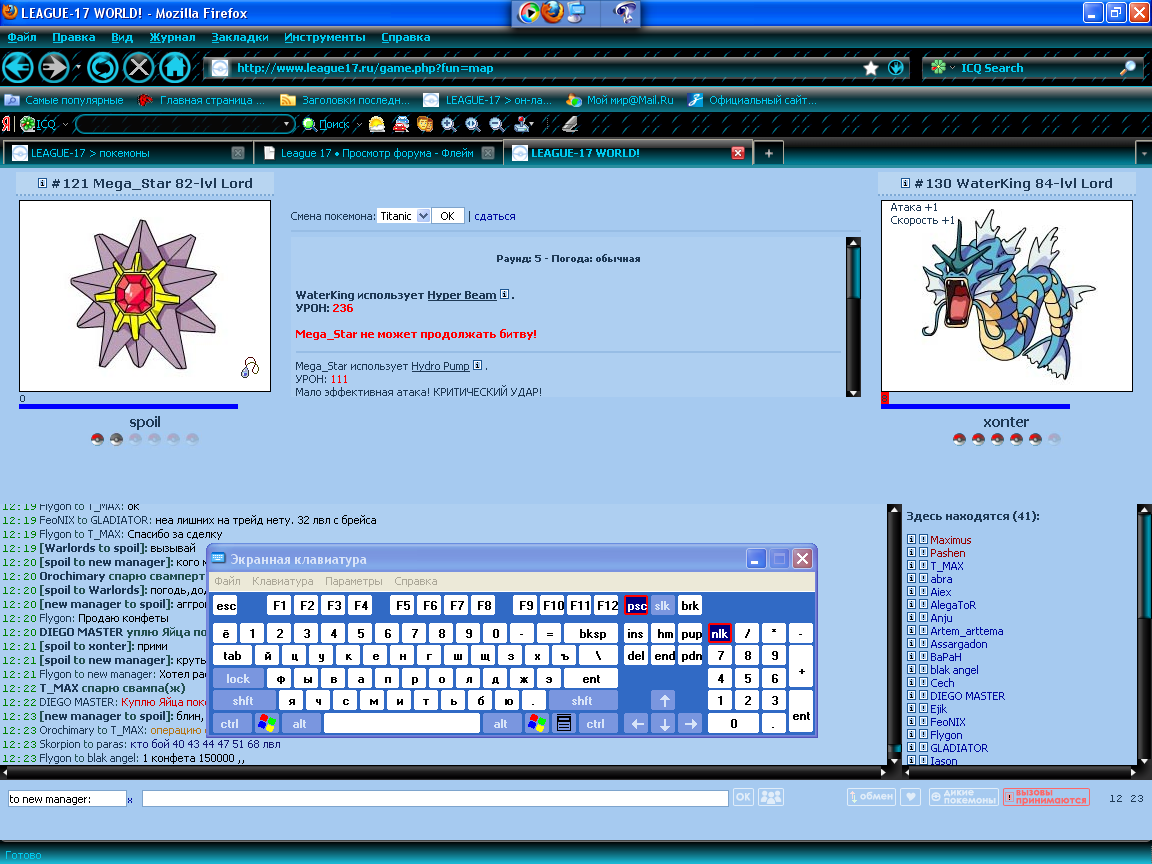Click the battle log scrollbar thumb
Viewport: 1152px width, 864px height.
[853, 273]
